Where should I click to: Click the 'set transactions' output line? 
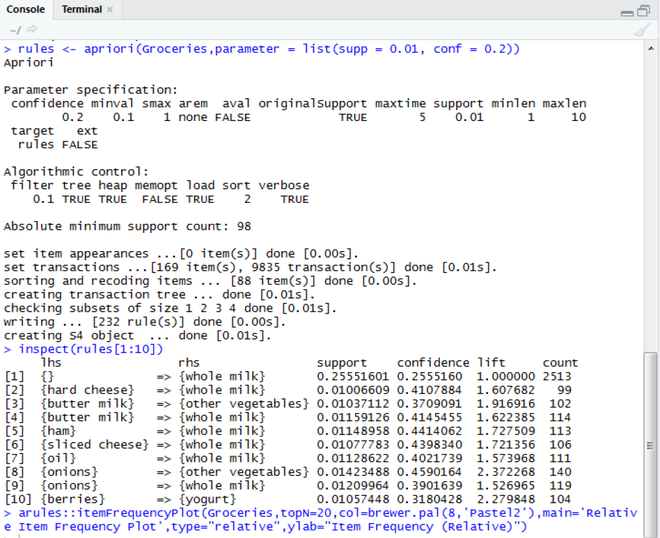[x=250, y=267]
